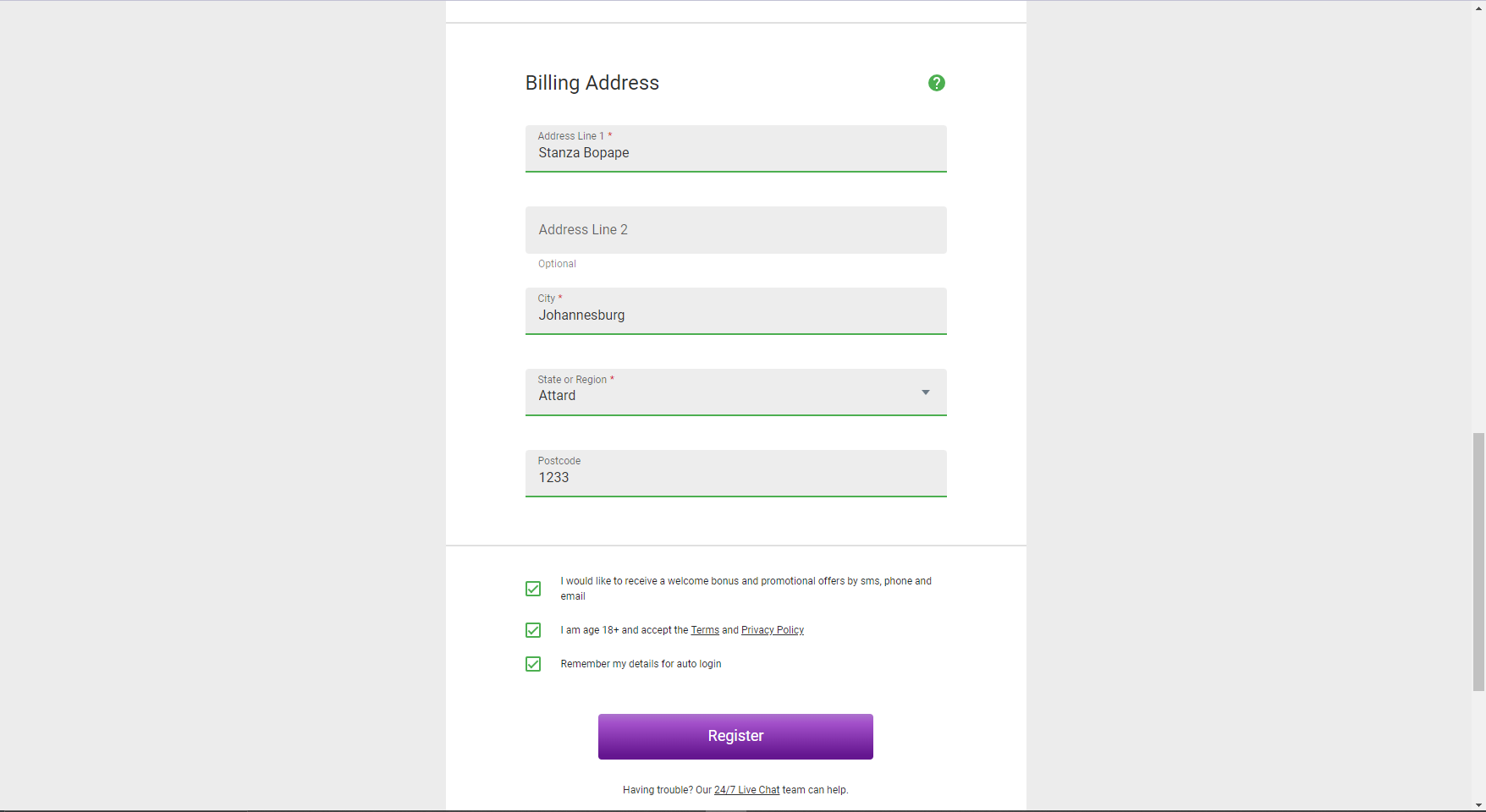Disable Remember my details for auto login
The width and height of the screenshot is (1486, 812).
pos(533,664)
